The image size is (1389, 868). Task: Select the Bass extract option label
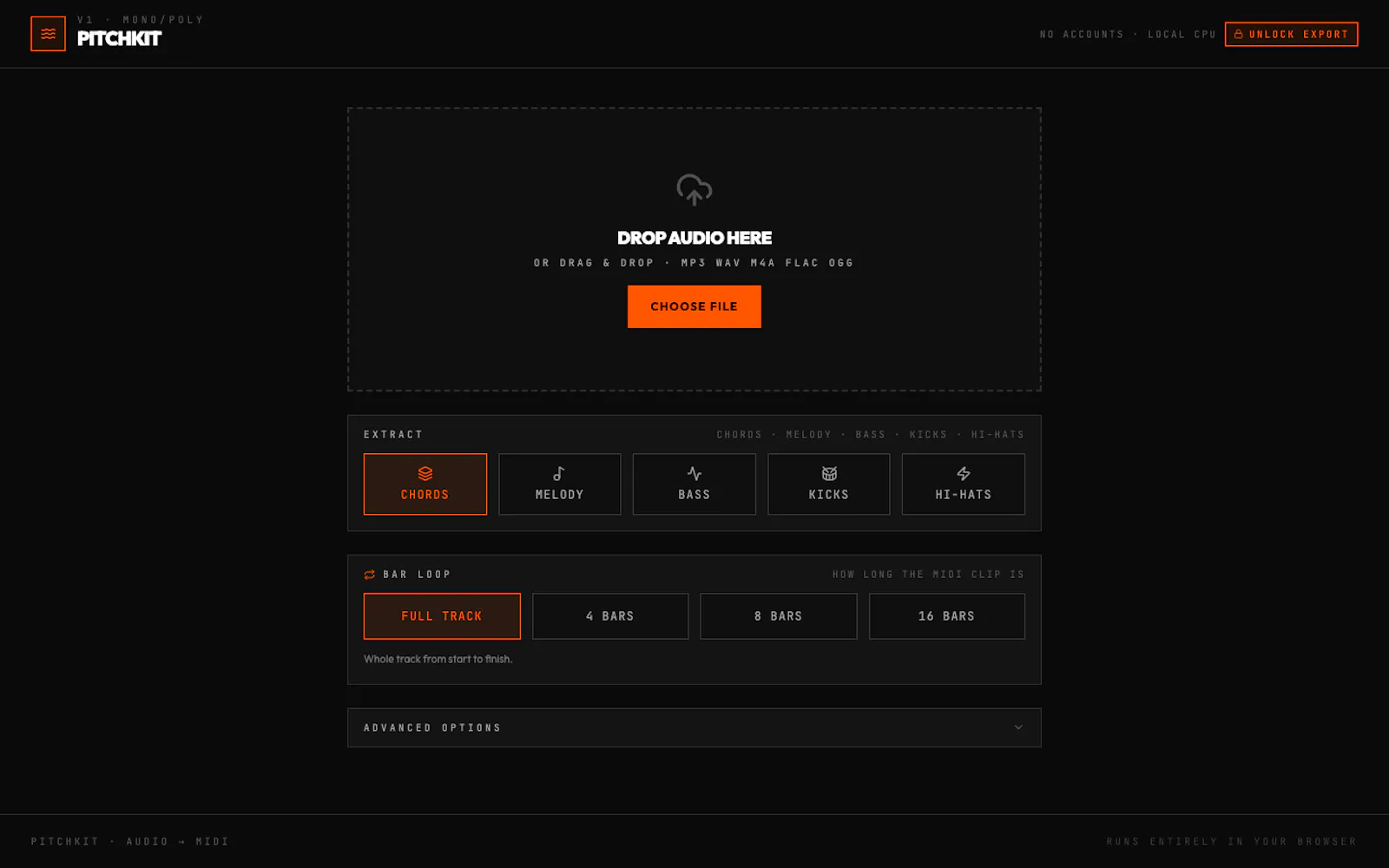(x=694, y=495)
